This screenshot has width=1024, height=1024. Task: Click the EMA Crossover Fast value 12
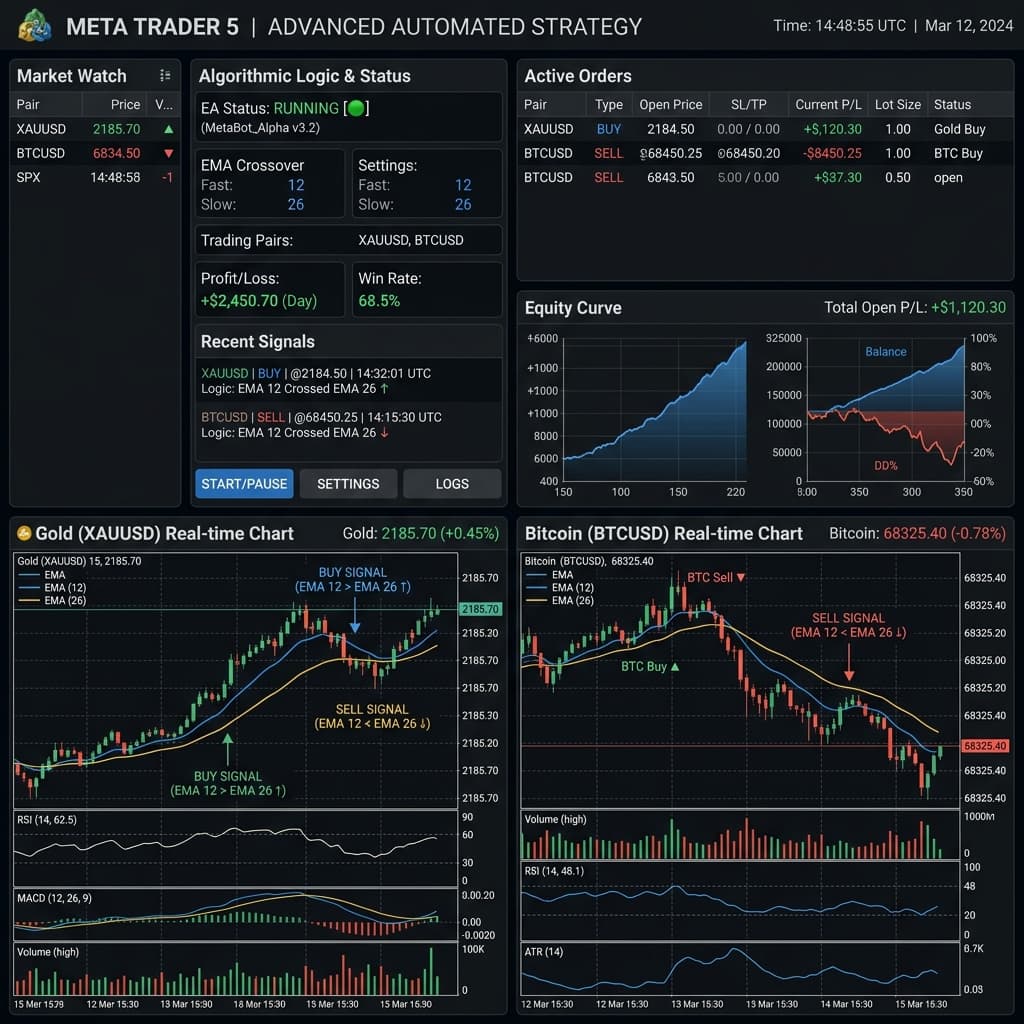[x=296, y=185]
